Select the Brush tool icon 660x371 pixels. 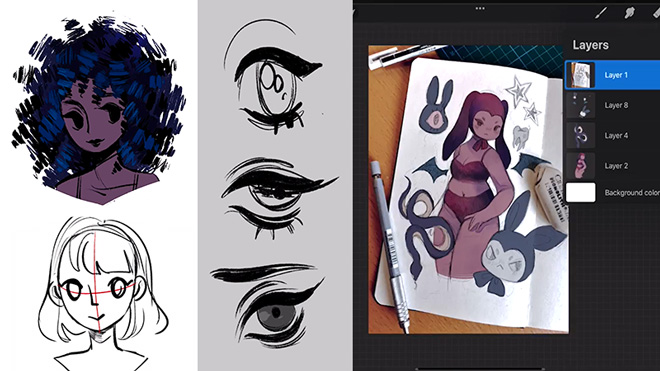[x=601, y=13]
